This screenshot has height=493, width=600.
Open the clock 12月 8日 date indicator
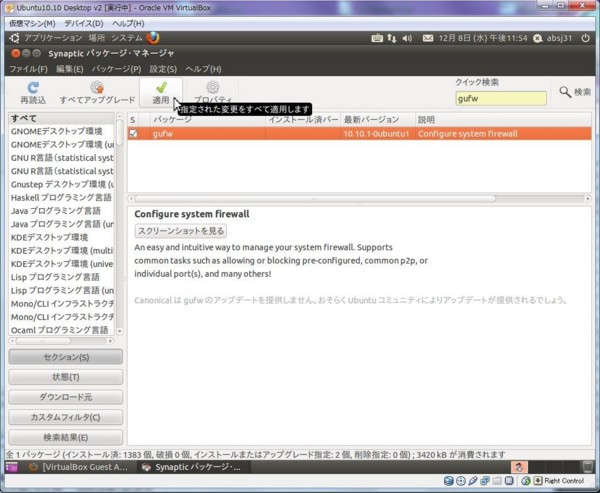(x=483, y=38)
